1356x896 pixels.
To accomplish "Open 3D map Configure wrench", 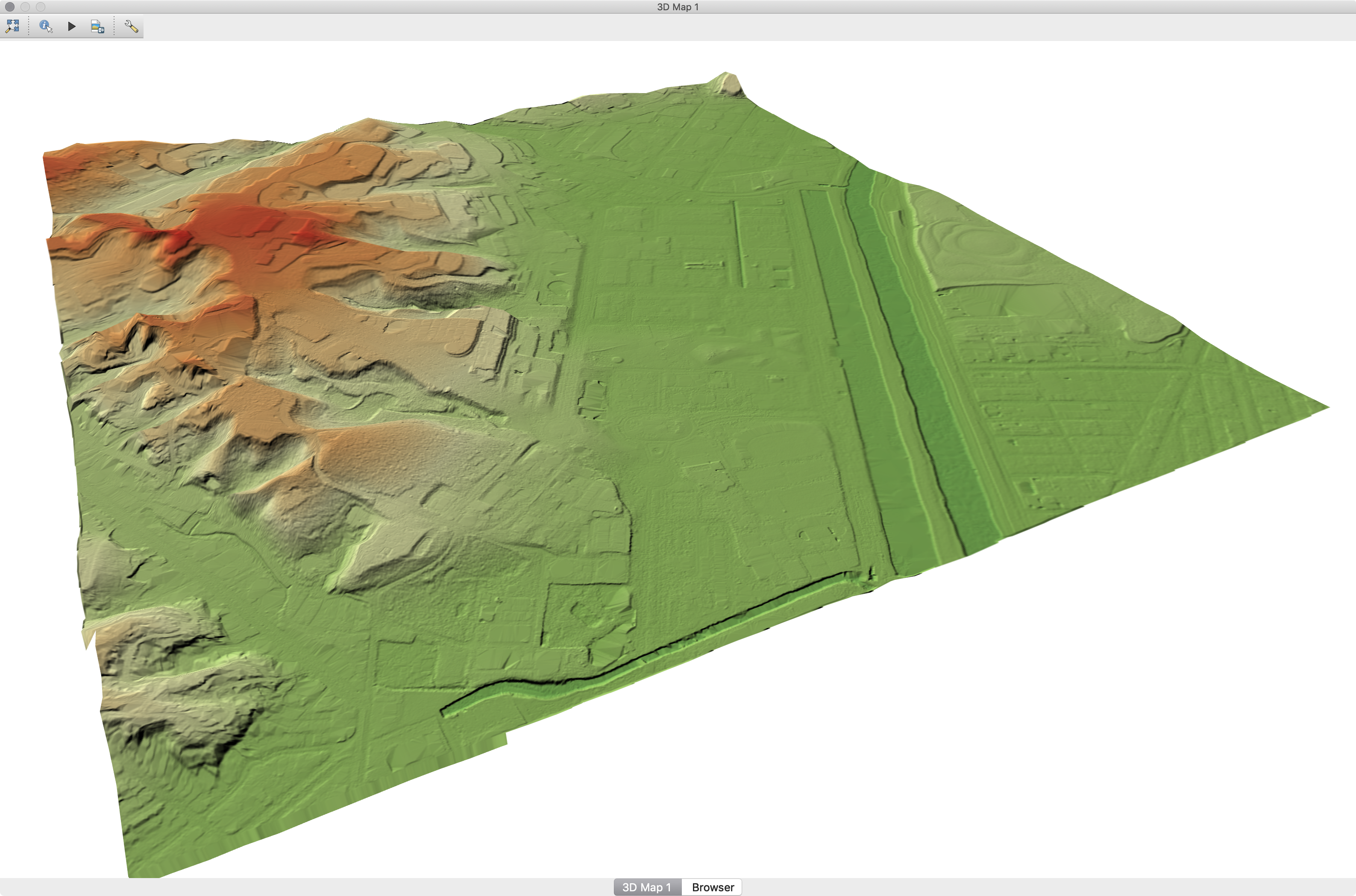I will [x=131, y=26].
